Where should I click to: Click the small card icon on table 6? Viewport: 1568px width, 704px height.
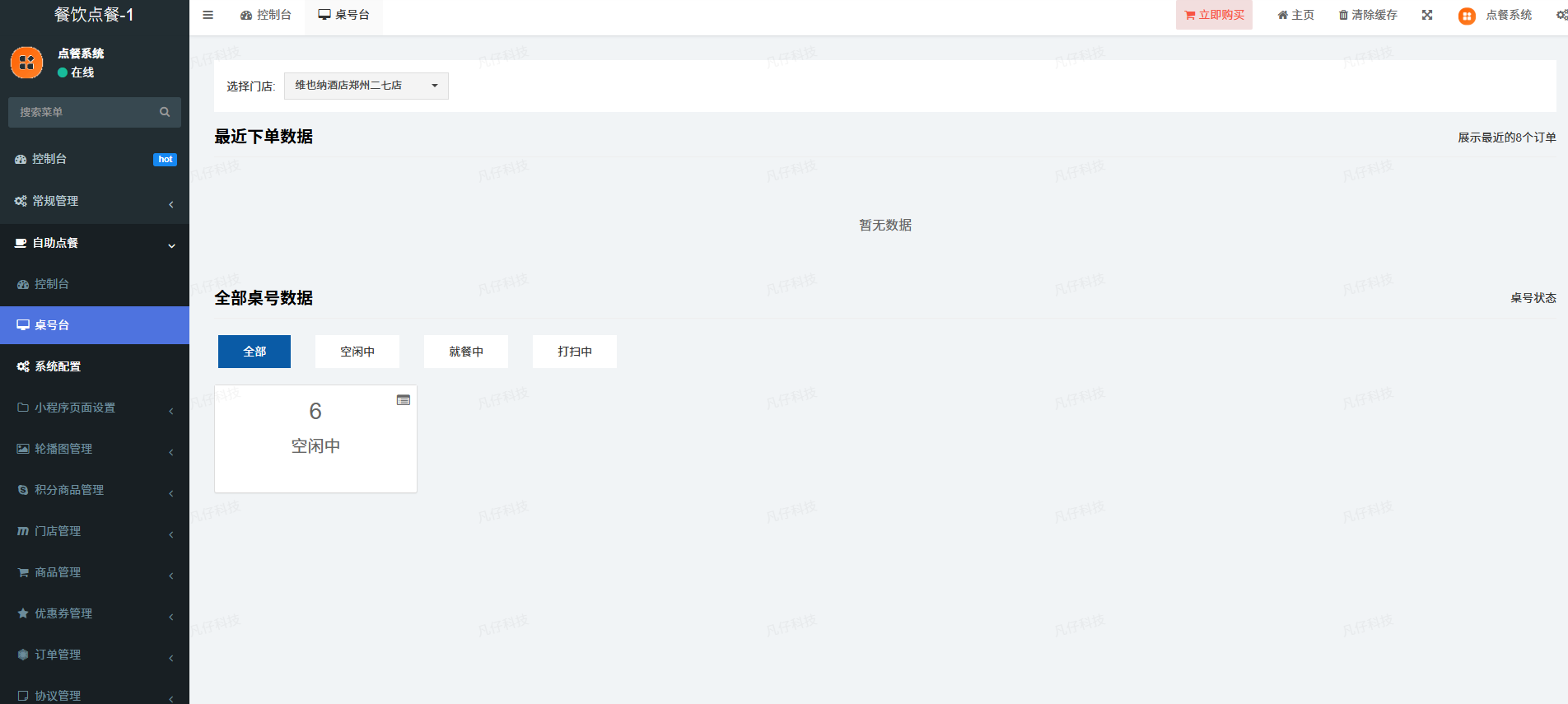coord(404,400)
